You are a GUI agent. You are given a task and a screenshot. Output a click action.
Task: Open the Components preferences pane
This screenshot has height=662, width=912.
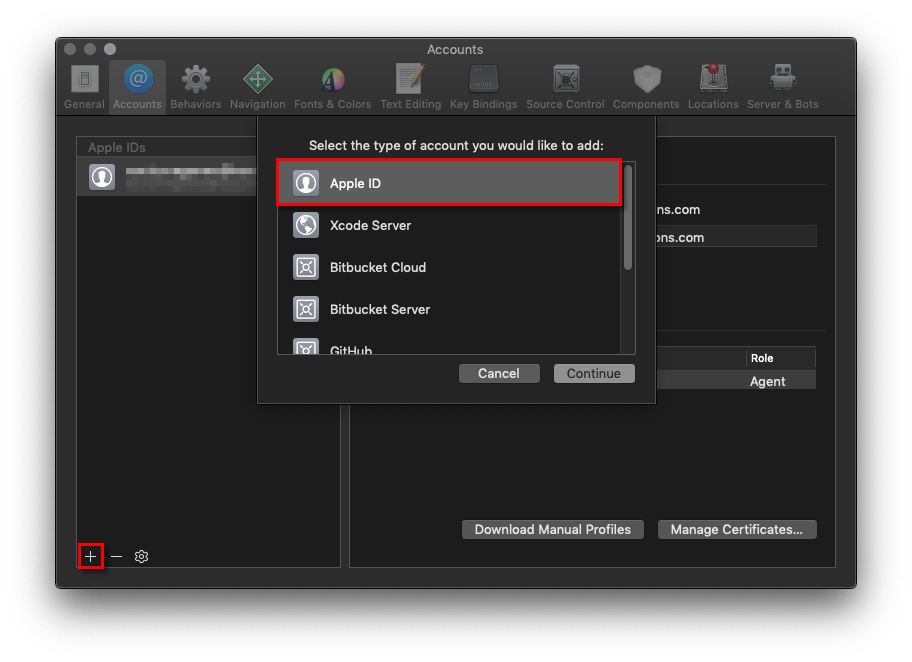[645, 86]
